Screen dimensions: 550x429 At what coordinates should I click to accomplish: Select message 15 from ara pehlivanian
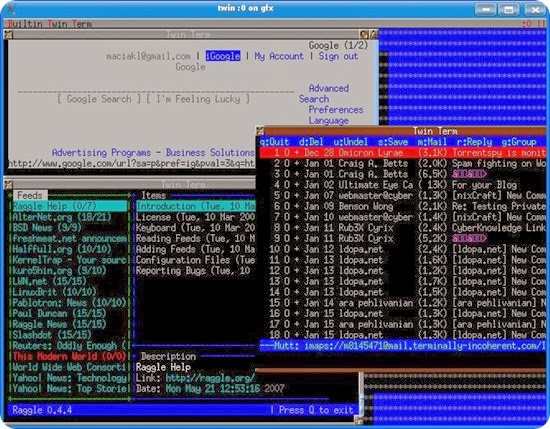[403, 303]
